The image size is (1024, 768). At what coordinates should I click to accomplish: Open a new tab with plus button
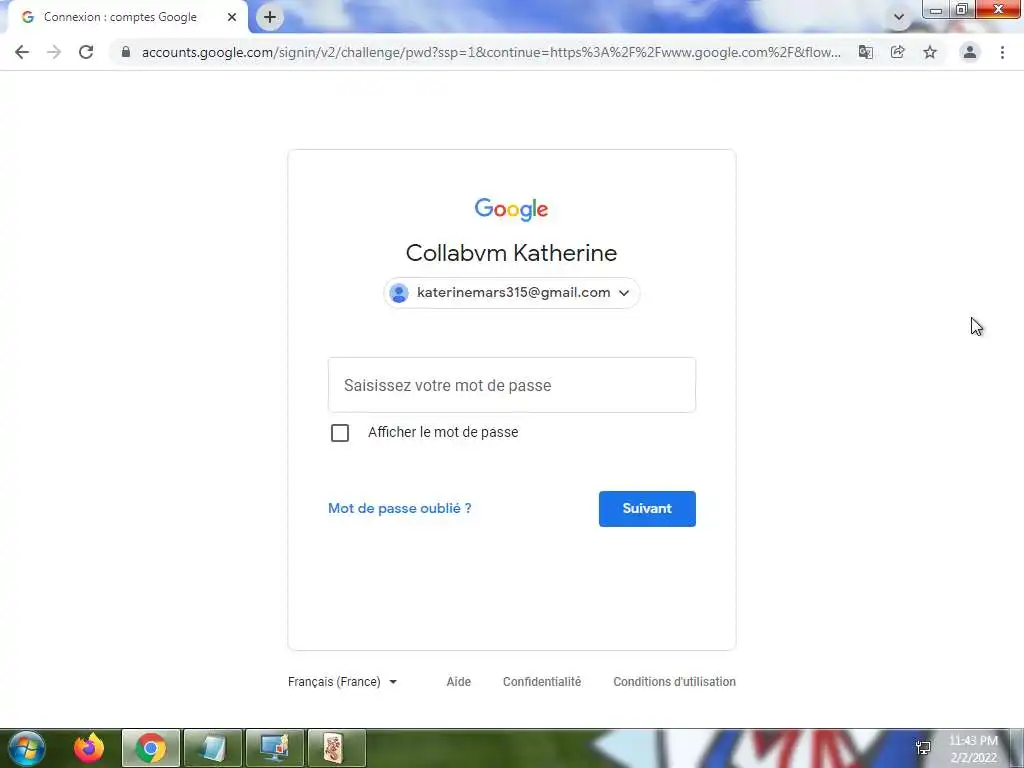pos(270,17)
